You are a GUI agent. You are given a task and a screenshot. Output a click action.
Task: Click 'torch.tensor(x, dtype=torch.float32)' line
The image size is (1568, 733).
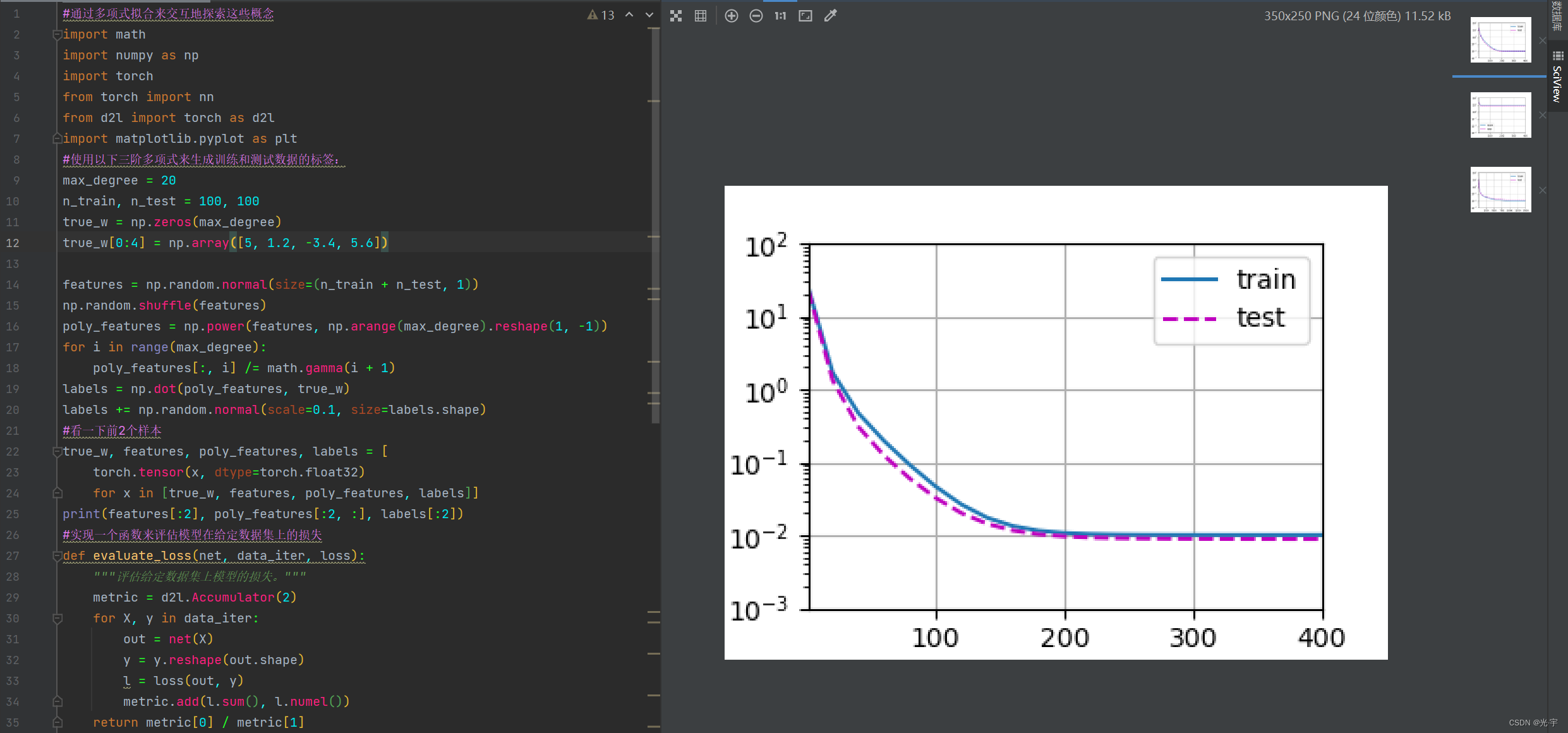coord(229,473)
